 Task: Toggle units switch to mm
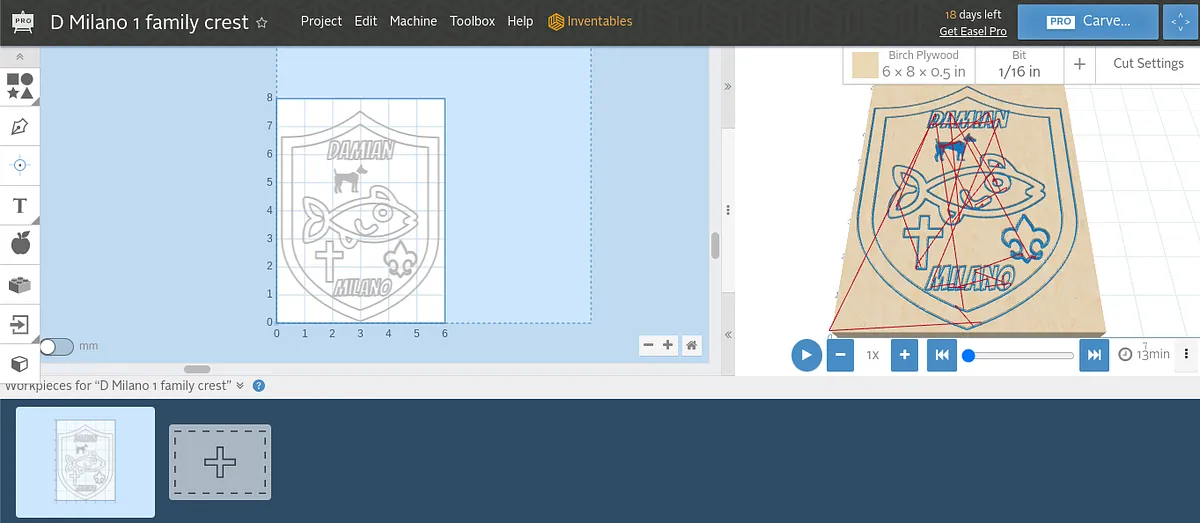coord(56,346)
